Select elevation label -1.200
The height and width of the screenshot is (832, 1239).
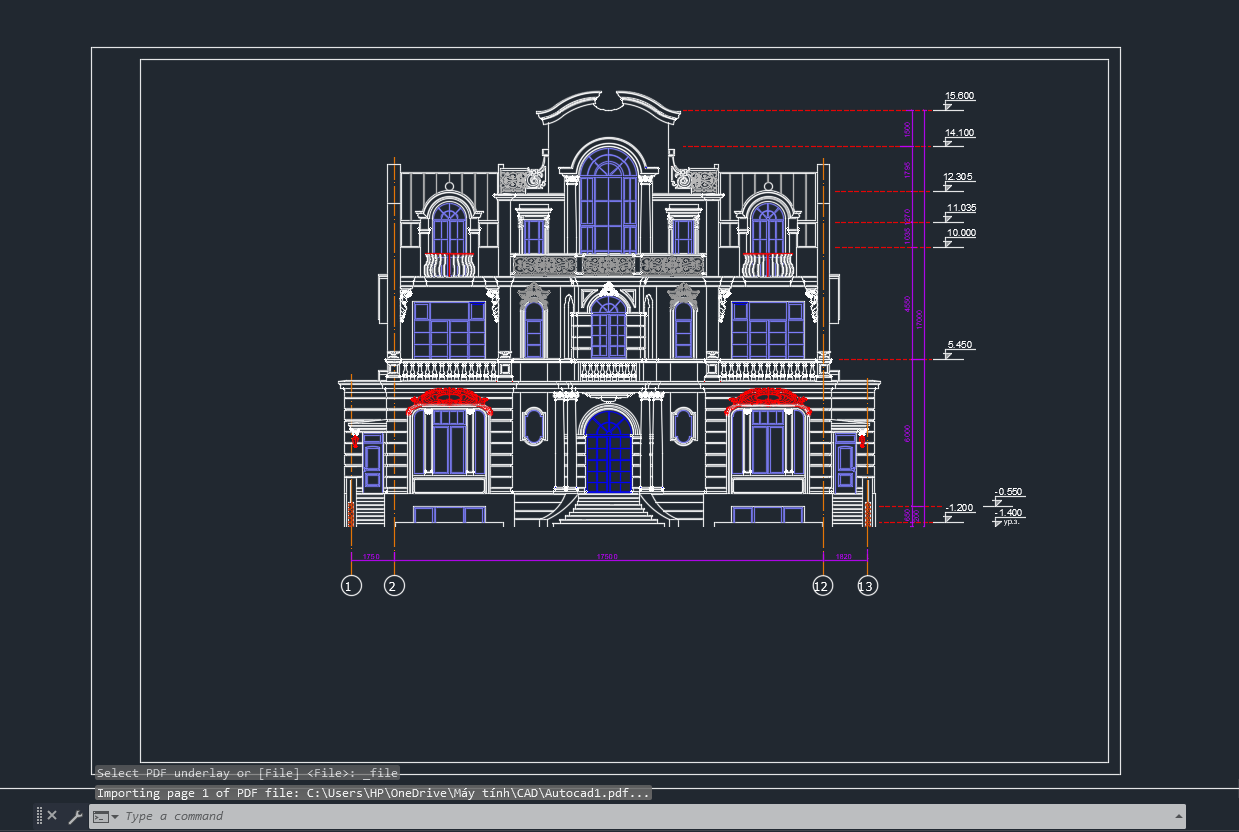click(x=959, y=508)
